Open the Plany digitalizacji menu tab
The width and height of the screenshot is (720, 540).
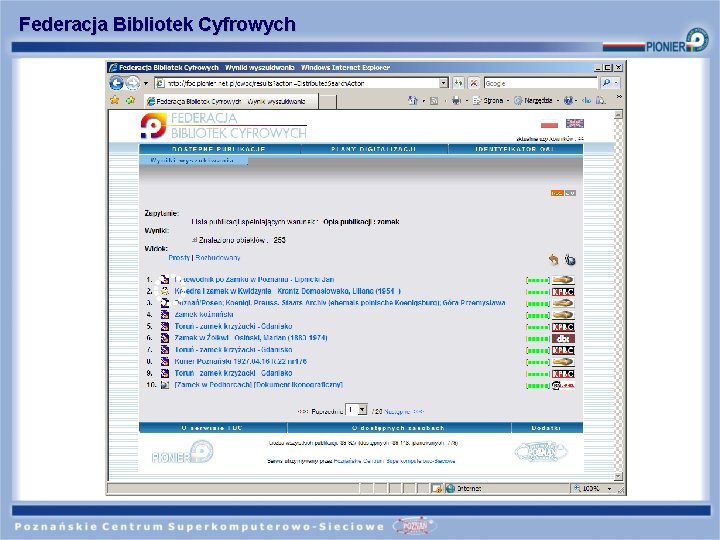[374, 149]
